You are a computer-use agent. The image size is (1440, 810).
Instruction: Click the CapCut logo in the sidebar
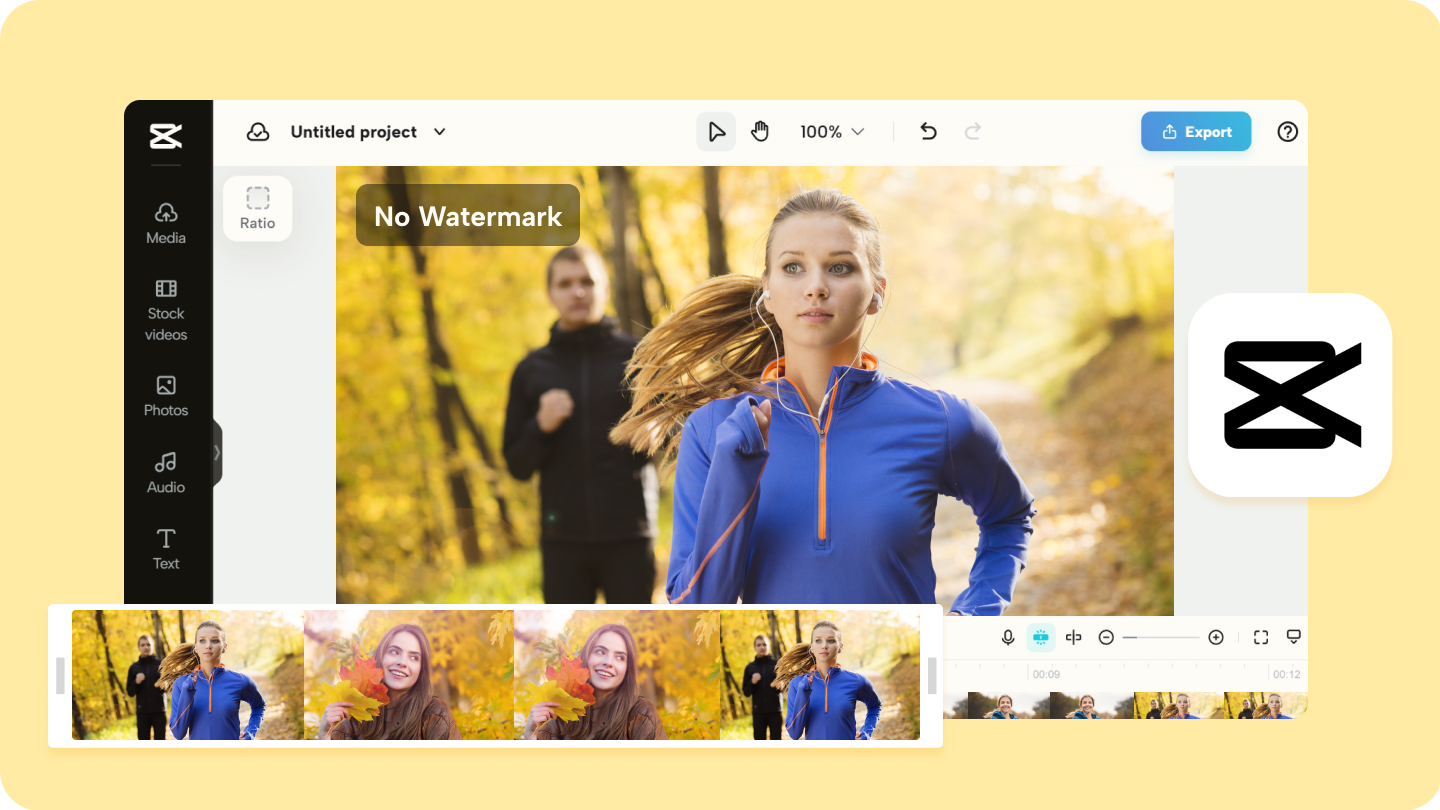[x=166, y=136]
